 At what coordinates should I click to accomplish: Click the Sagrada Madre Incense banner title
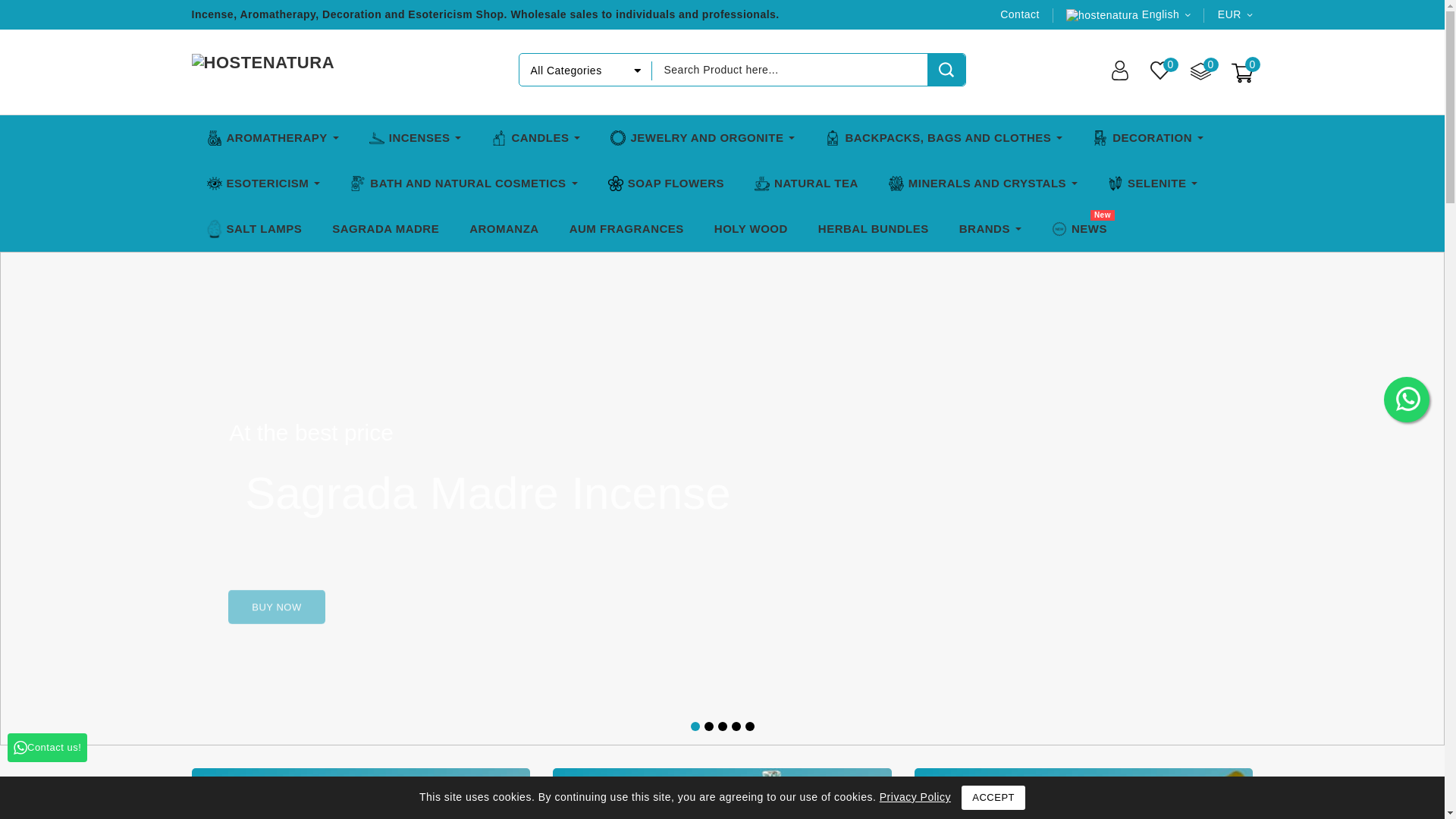[488, 494]
